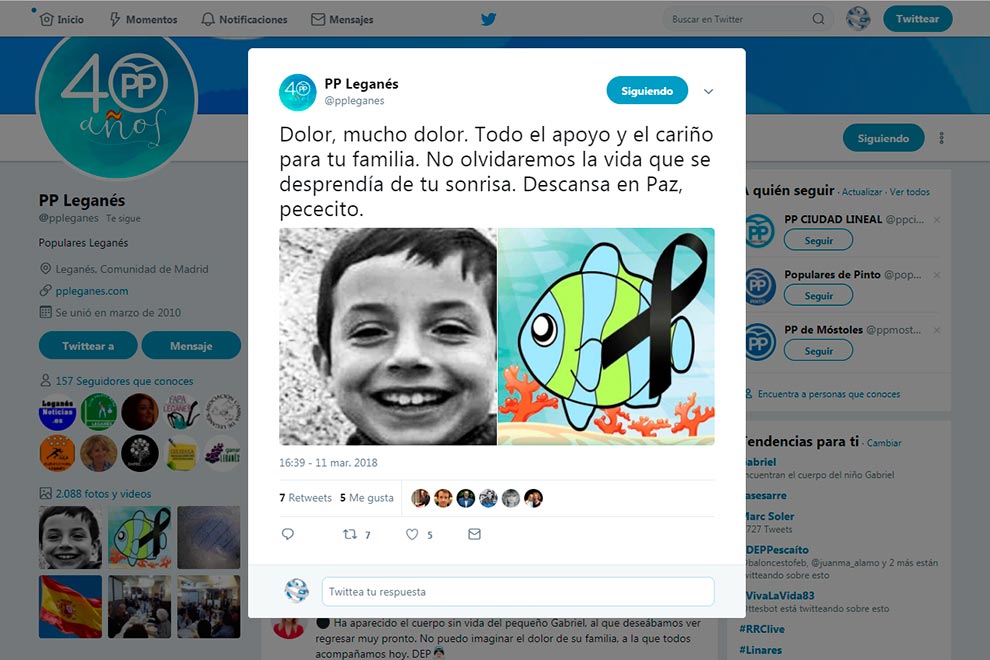
Task: Follow PP CIUDAD LINEAL with Seguir
Action: [x=818, y=240]
